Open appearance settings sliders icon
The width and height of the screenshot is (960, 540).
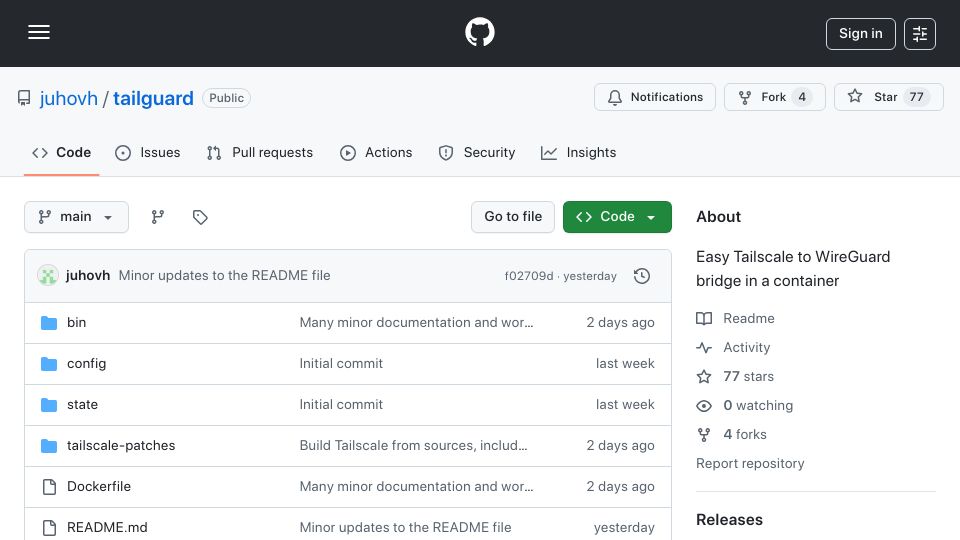pos(920,34)
